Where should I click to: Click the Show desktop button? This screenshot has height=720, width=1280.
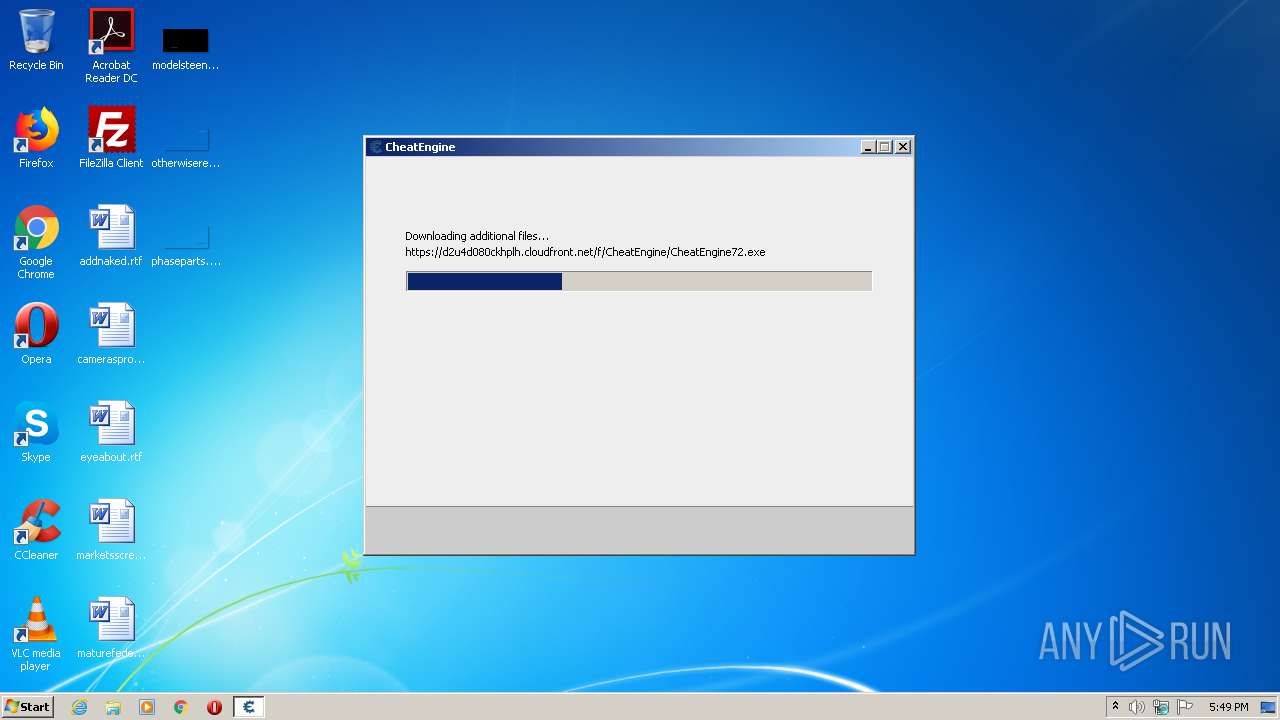[1268, 707]
